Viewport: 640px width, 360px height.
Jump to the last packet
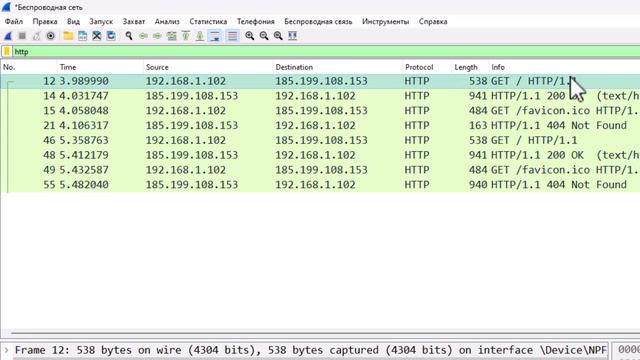tap(200, 36)
